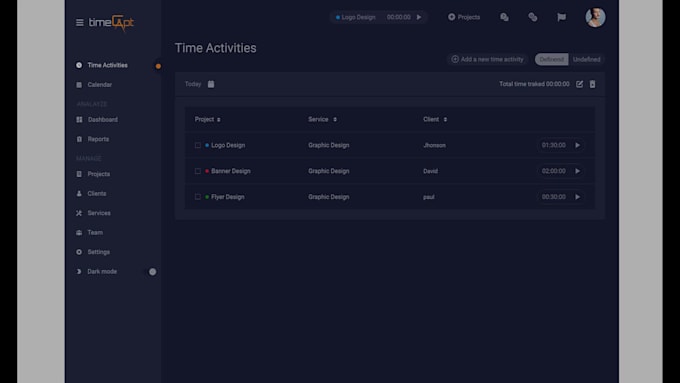The image size is (680, 383).
Task: Open Settings in sidebar
Action: tap(98, 252)
